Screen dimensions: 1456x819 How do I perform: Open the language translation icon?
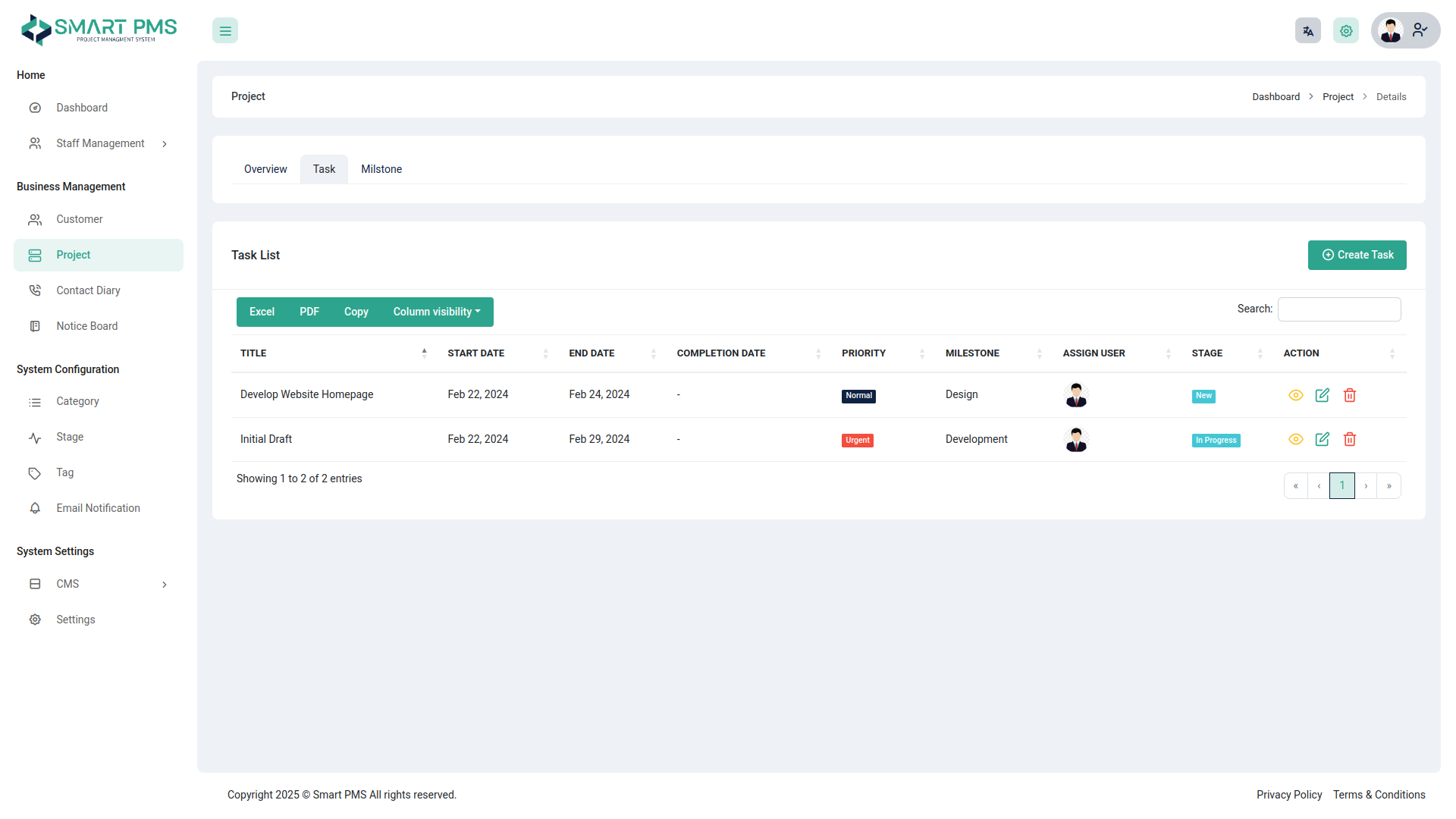(1307, 31)
